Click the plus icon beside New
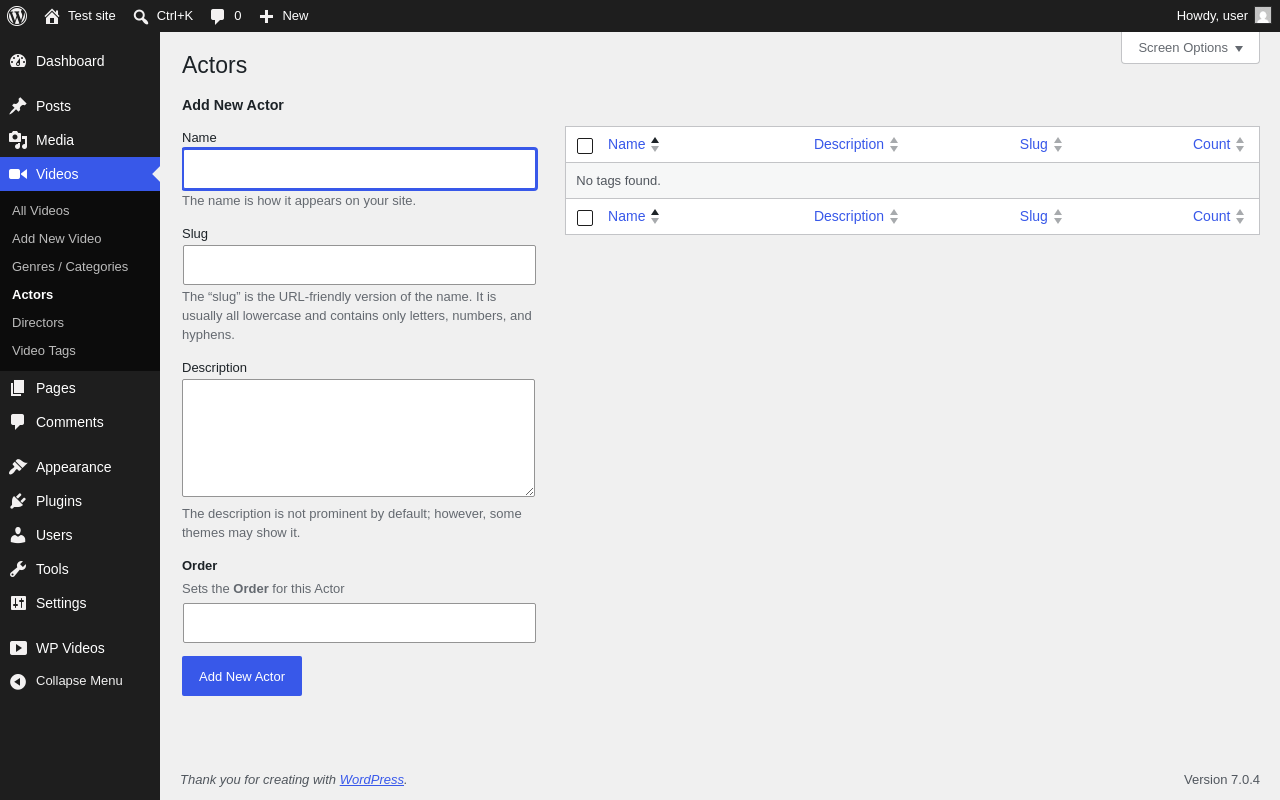Viewport: 1280px width, 800px height. click(x=266, y=16)
